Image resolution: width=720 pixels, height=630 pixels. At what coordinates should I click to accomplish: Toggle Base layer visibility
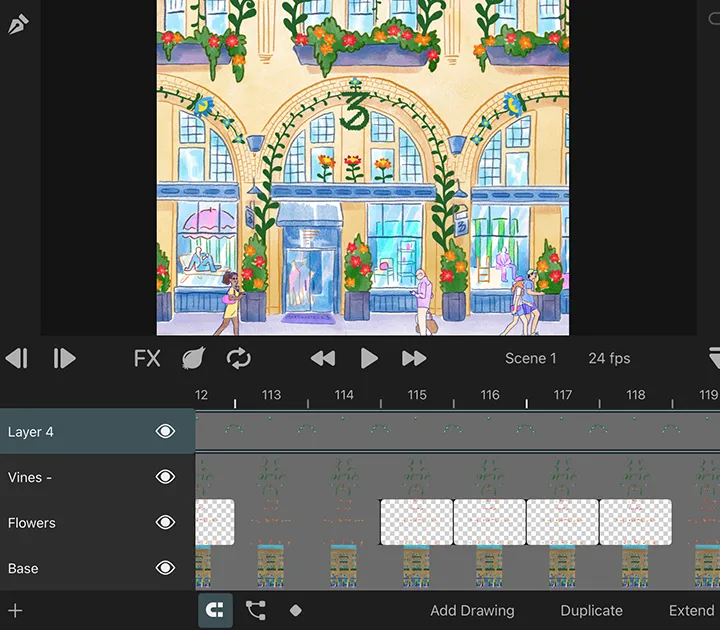(165, 568)
